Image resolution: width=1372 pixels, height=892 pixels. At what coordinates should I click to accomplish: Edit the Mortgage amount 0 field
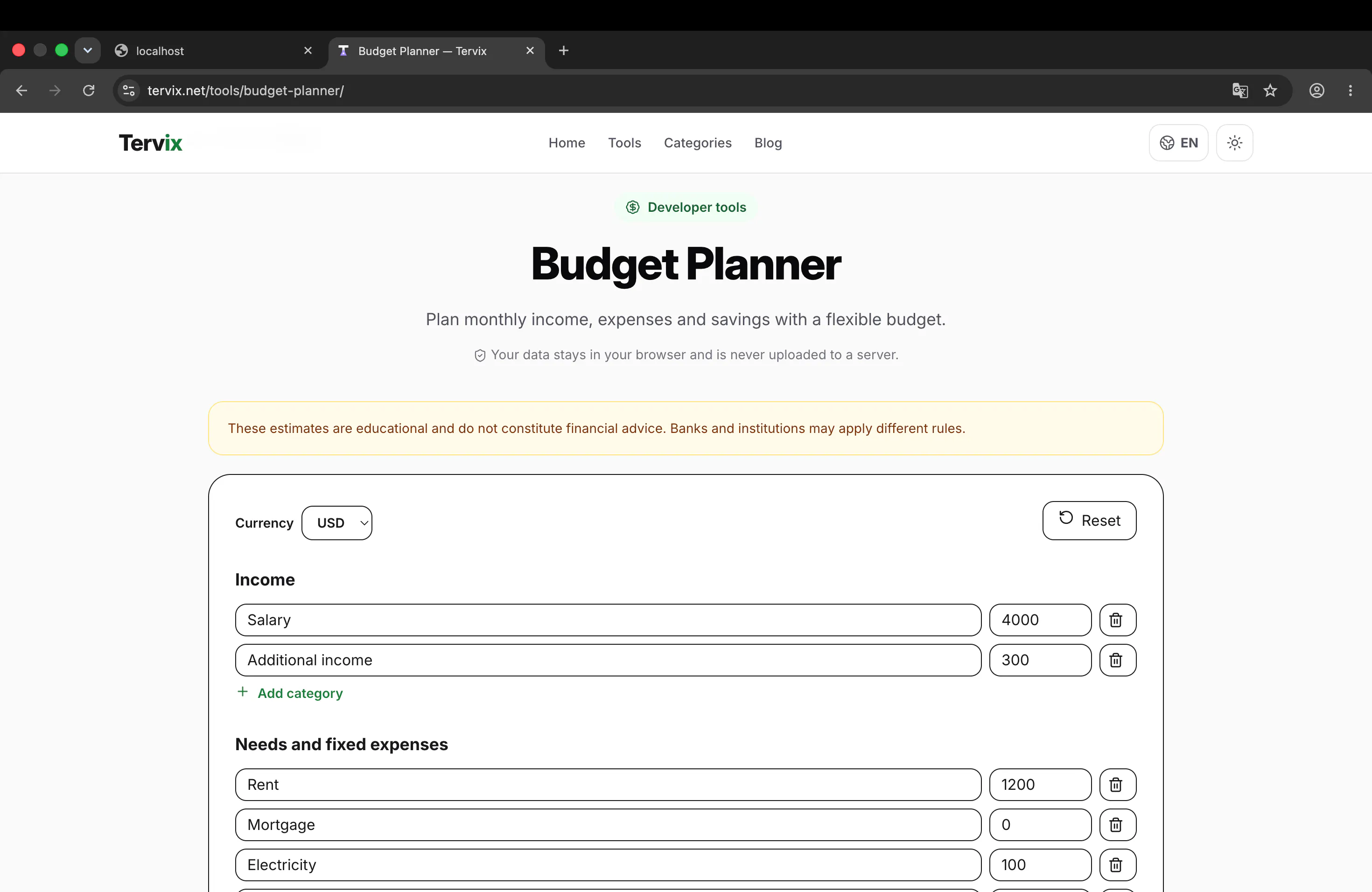click(x=1040, y=824)
